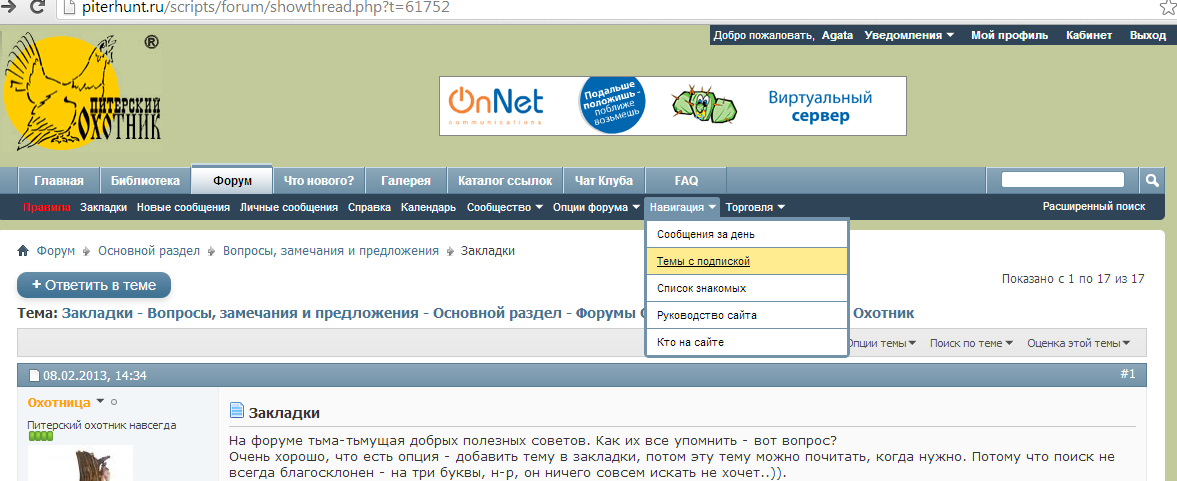Open the OnNet virtual server banner
The image size is (1177, 481).
tap(672, 106)
